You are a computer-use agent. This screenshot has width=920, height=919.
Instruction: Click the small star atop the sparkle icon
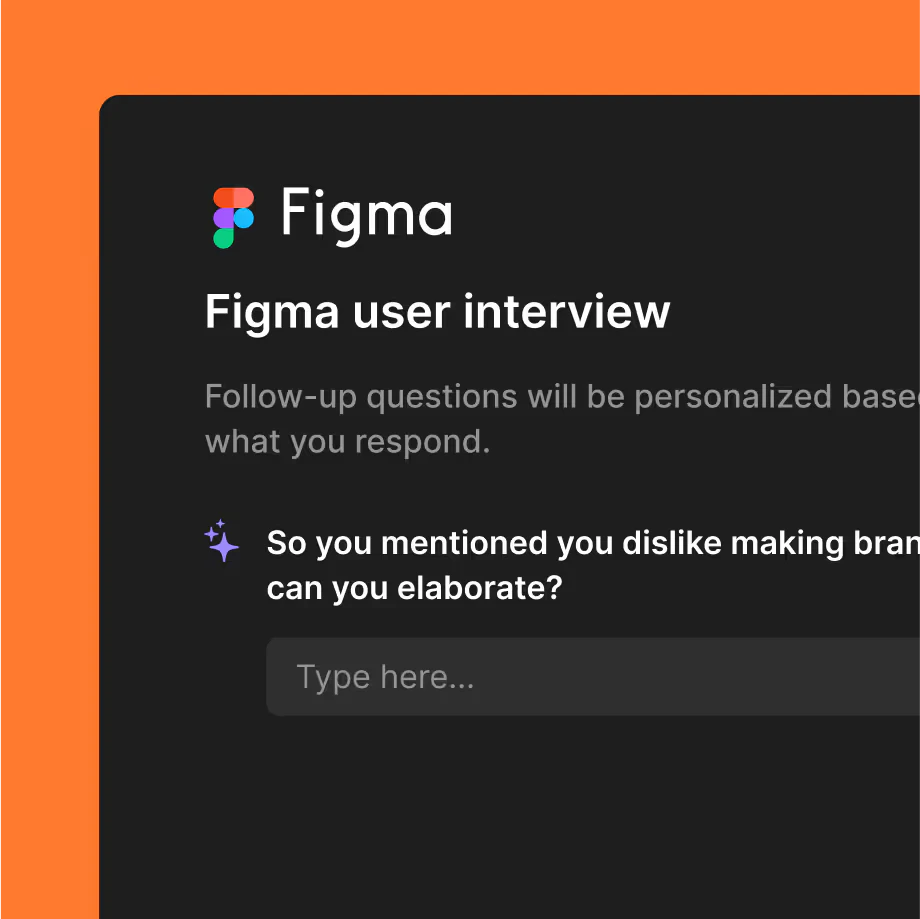221,523
